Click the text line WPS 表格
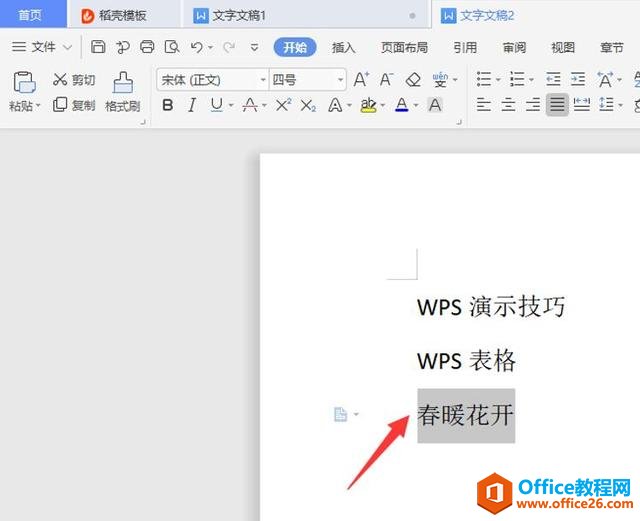This screenshot has height=521, width=640. [466, 361]
